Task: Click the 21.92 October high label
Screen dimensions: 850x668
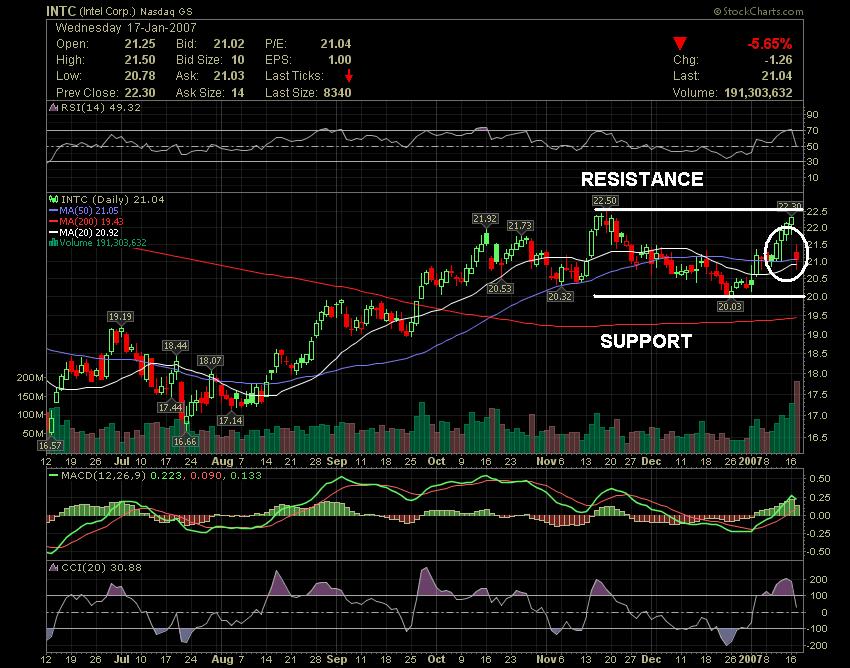Action: click(x=485, y=219)
